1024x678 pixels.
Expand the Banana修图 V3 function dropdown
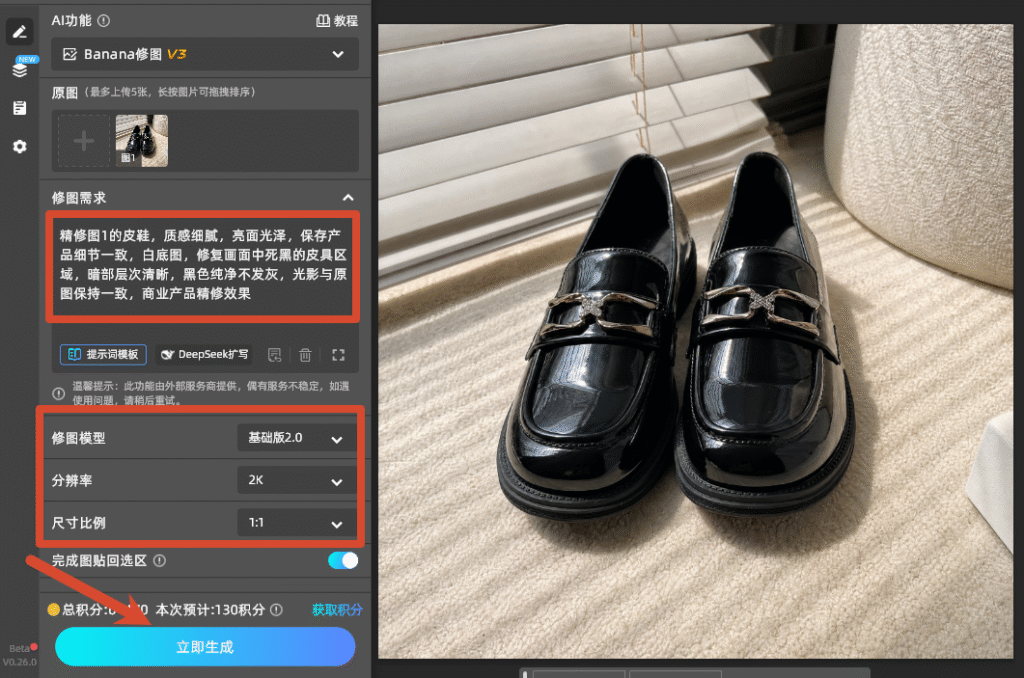click(x=204, y=54)
